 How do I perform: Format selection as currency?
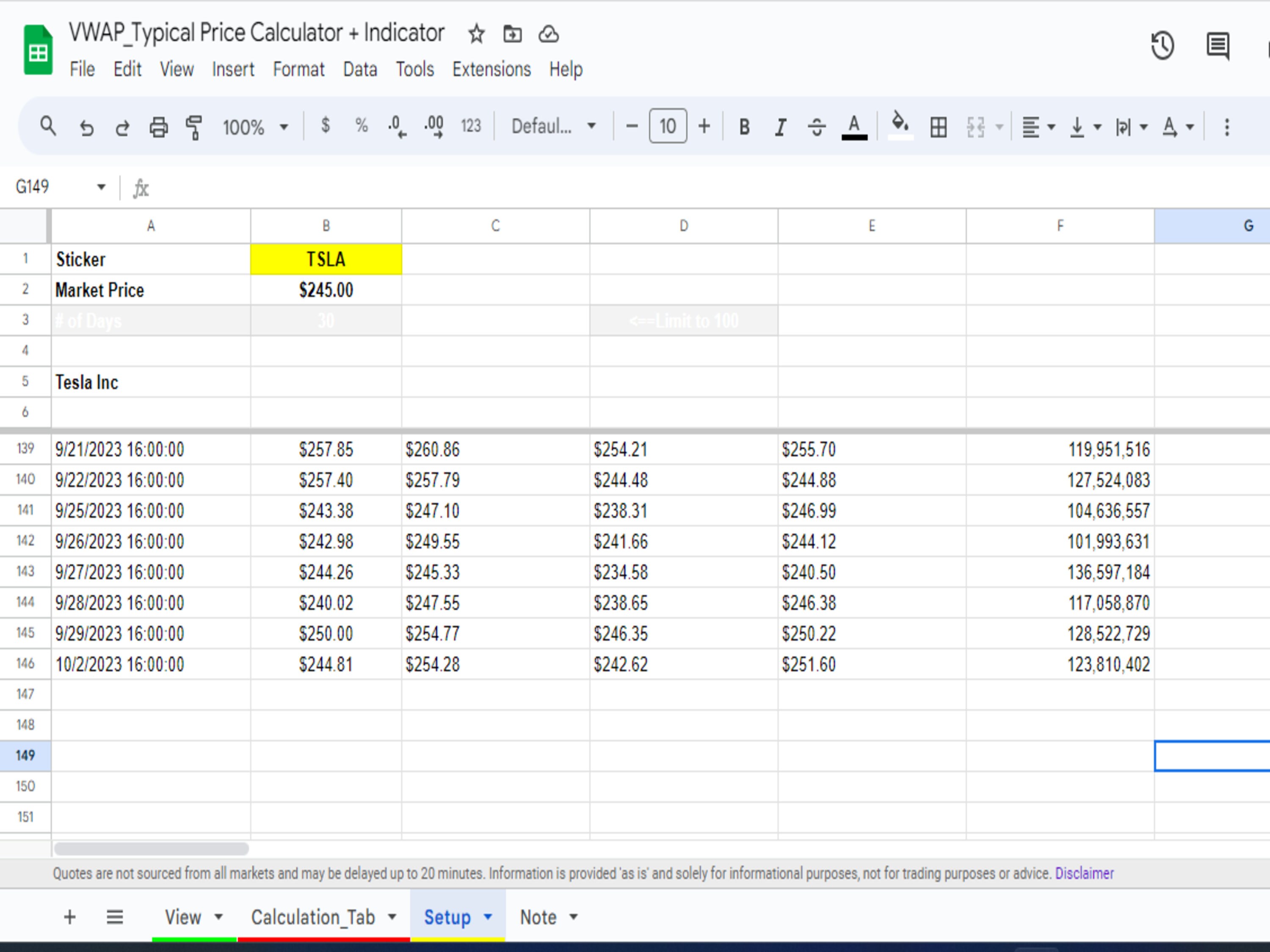(326, 127)
